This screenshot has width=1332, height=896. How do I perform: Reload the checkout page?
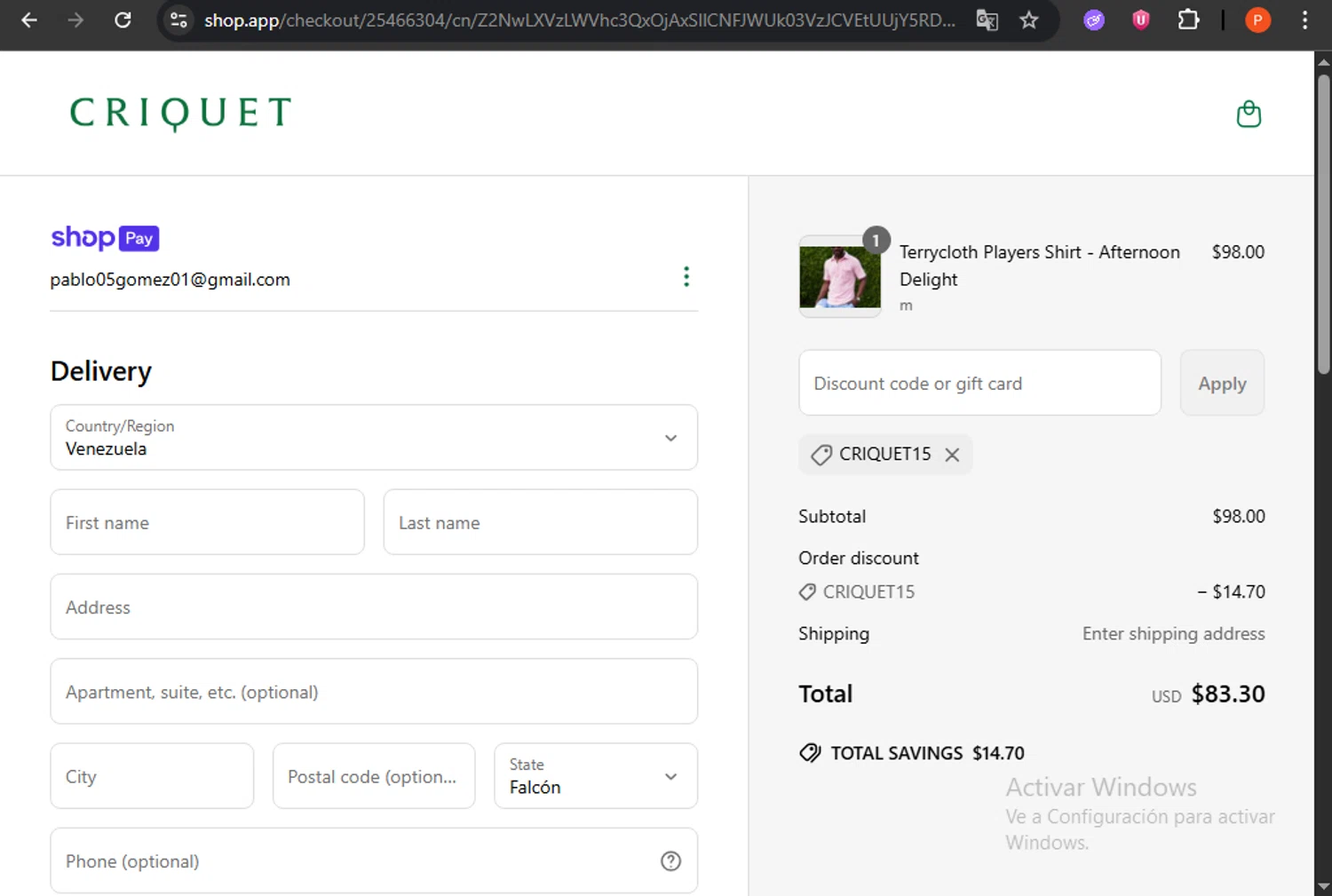123,20
